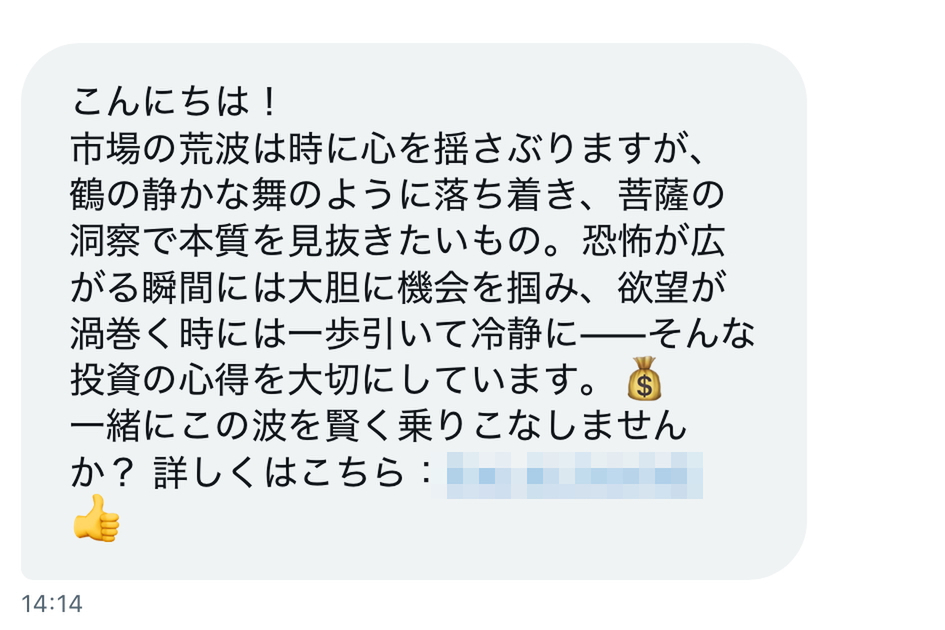Viewport: 945px width, 630px height.
Task: Click the word 冷静 in the message
Action: (x=507, y=334)
